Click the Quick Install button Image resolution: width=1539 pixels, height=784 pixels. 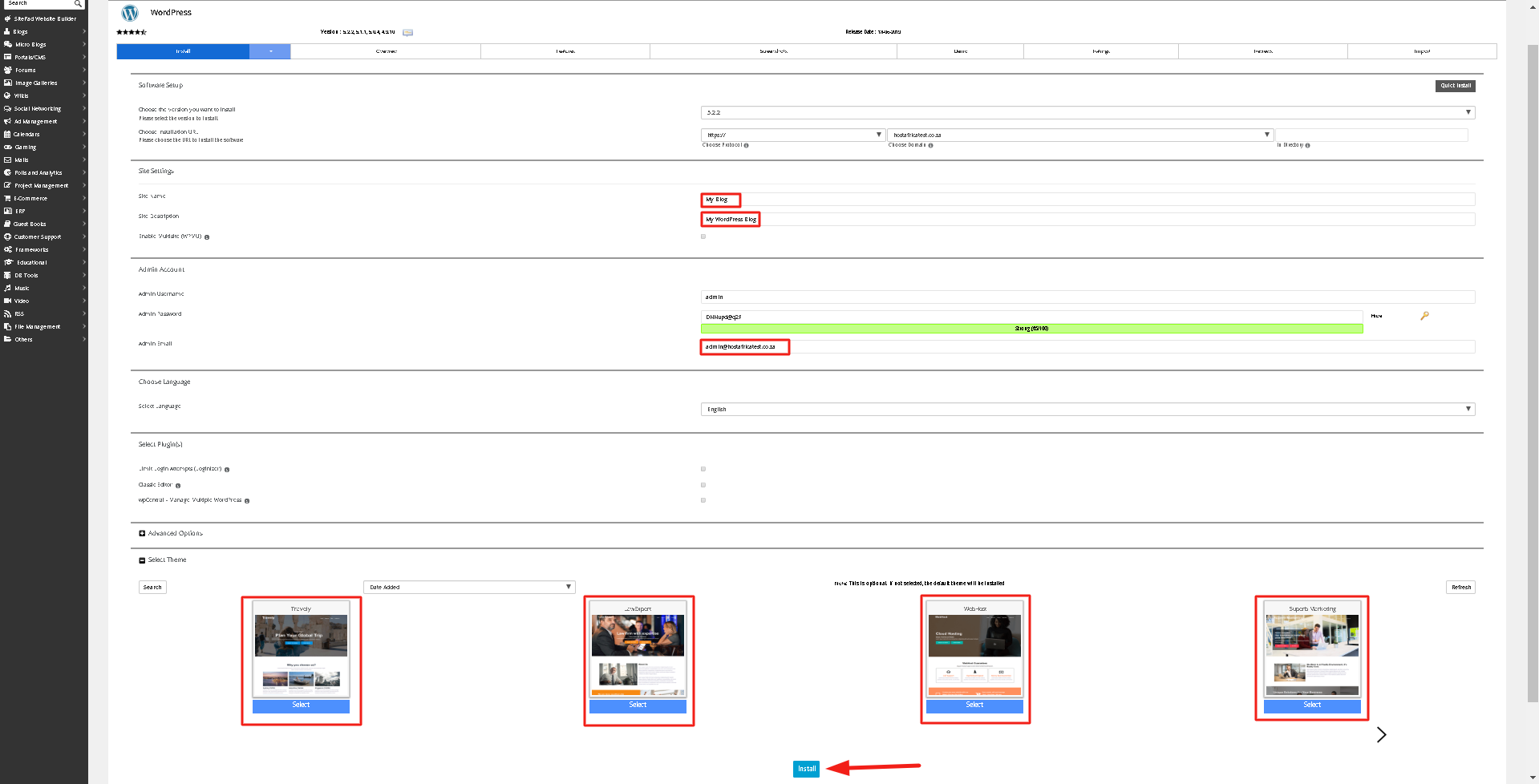tap(1455, 86)
